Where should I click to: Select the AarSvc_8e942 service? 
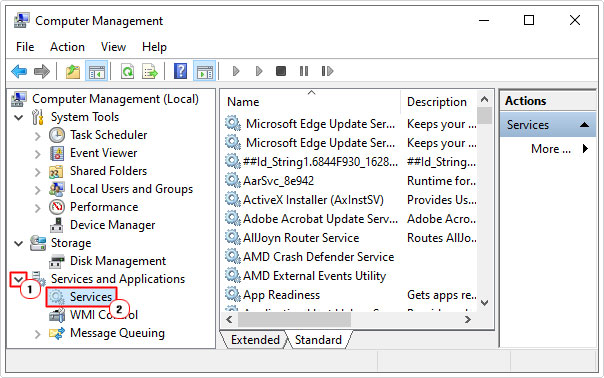279,181
